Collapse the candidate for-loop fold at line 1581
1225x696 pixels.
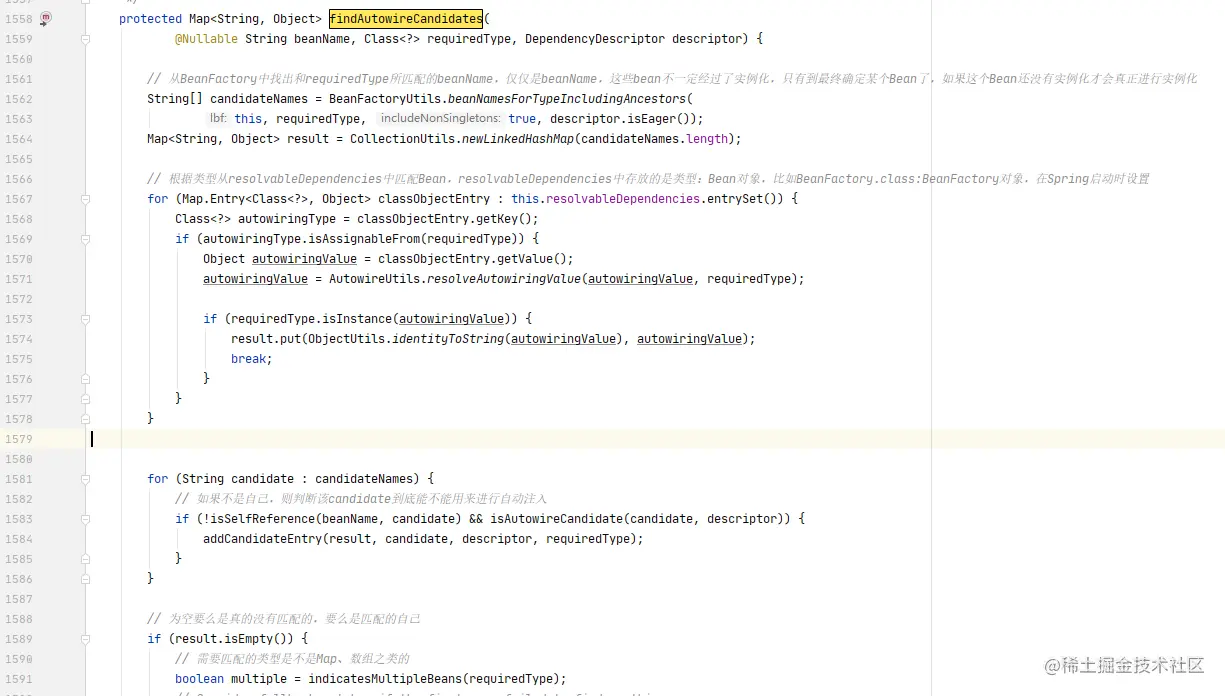86,479
